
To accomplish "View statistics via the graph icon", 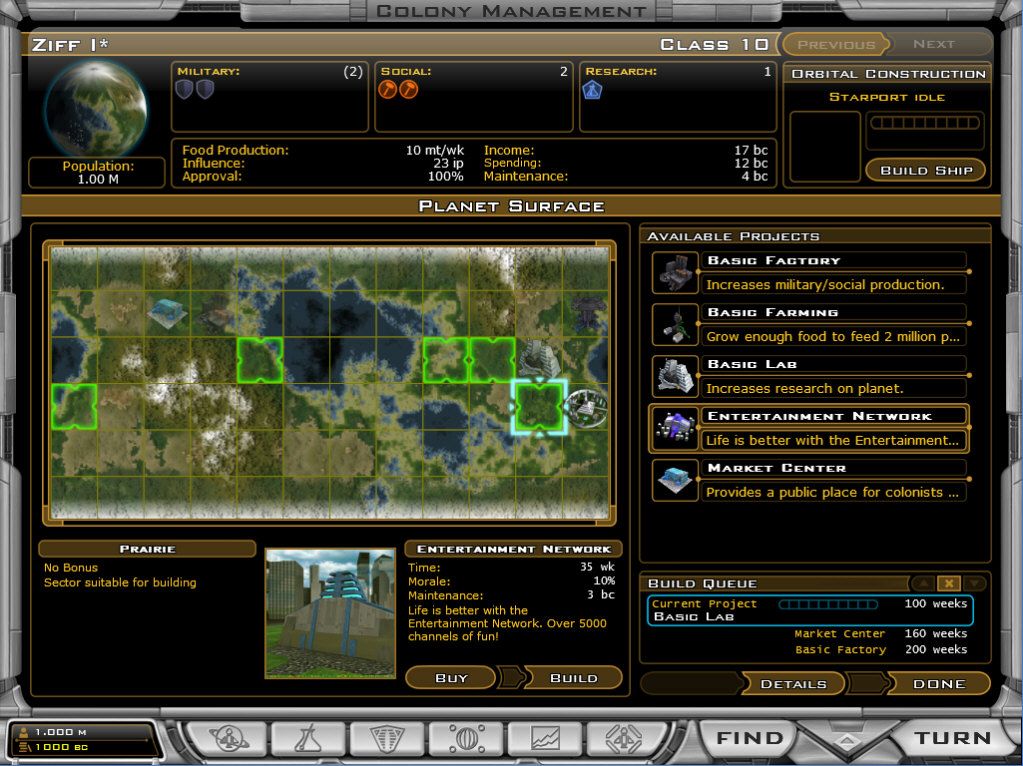I will click(547, 736).
